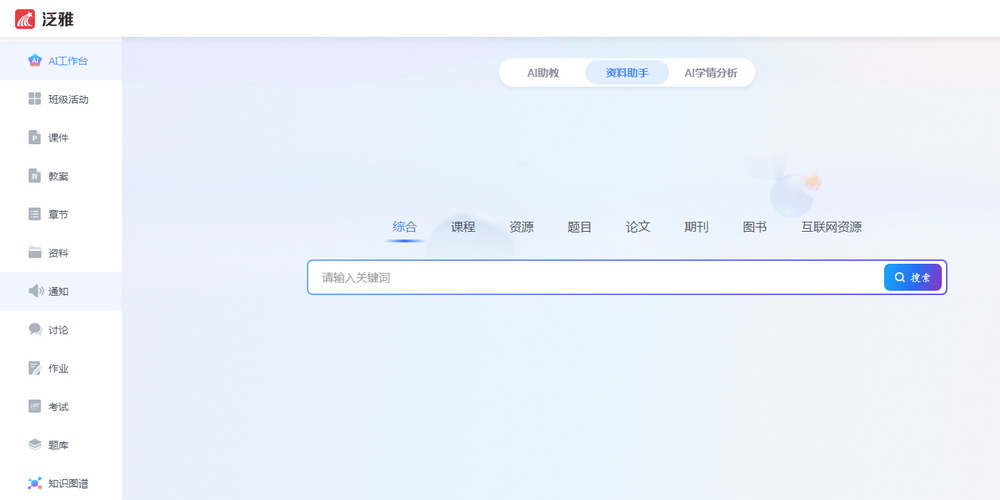Viewport: 1000px width, 500px height.
Task: Click the 搜索 search button
Action: coord(913,277)
